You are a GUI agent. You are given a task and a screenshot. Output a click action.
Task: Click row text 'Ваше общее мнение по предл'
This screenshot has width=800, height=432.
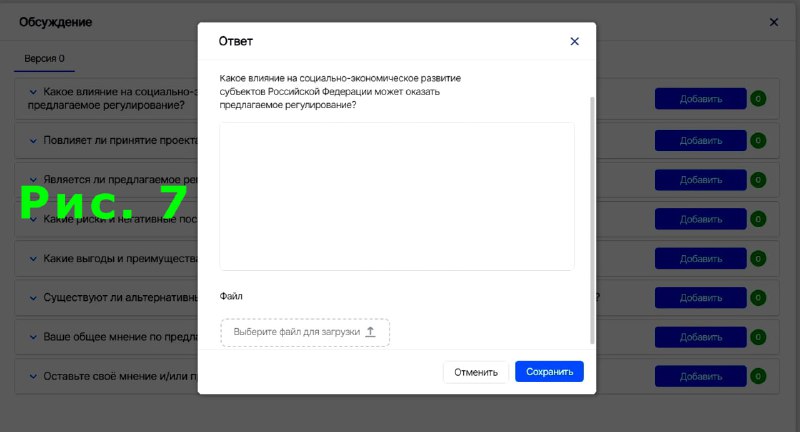pos(120,337)
